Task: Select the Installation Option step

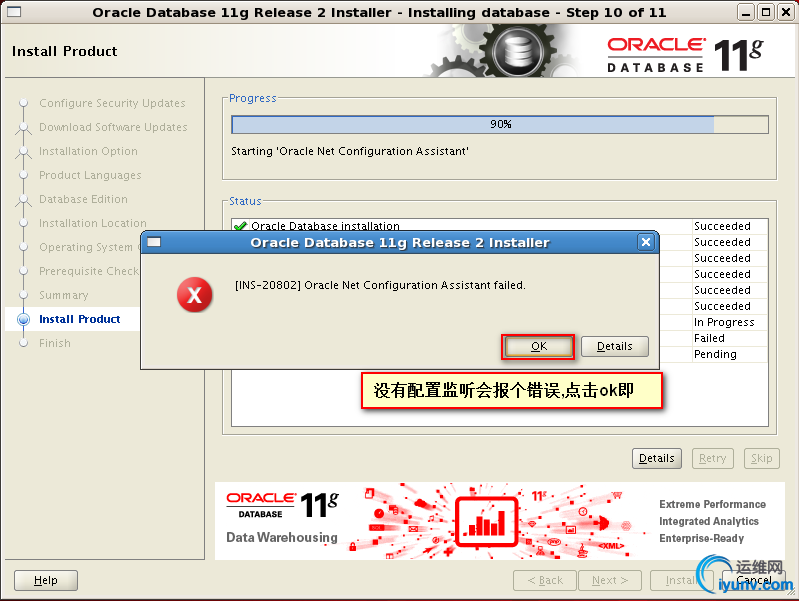Action: (x=88, y=151)
